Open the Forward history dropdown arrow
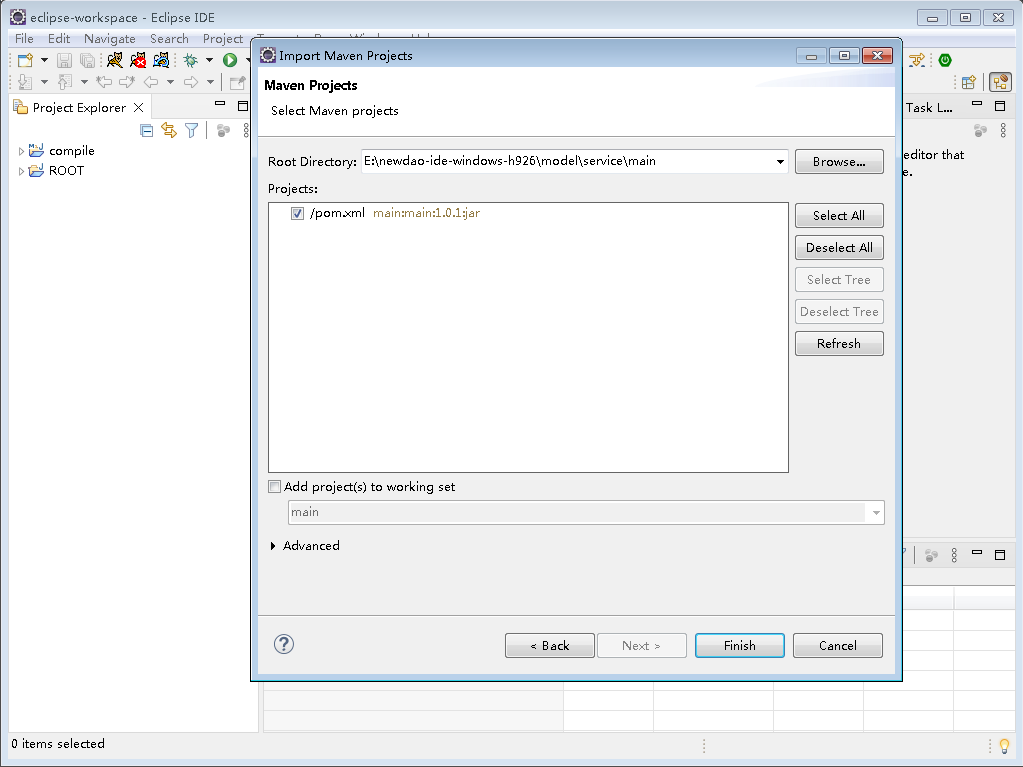The height and width of the screenshot is (767, 1023). pos(210,82)
